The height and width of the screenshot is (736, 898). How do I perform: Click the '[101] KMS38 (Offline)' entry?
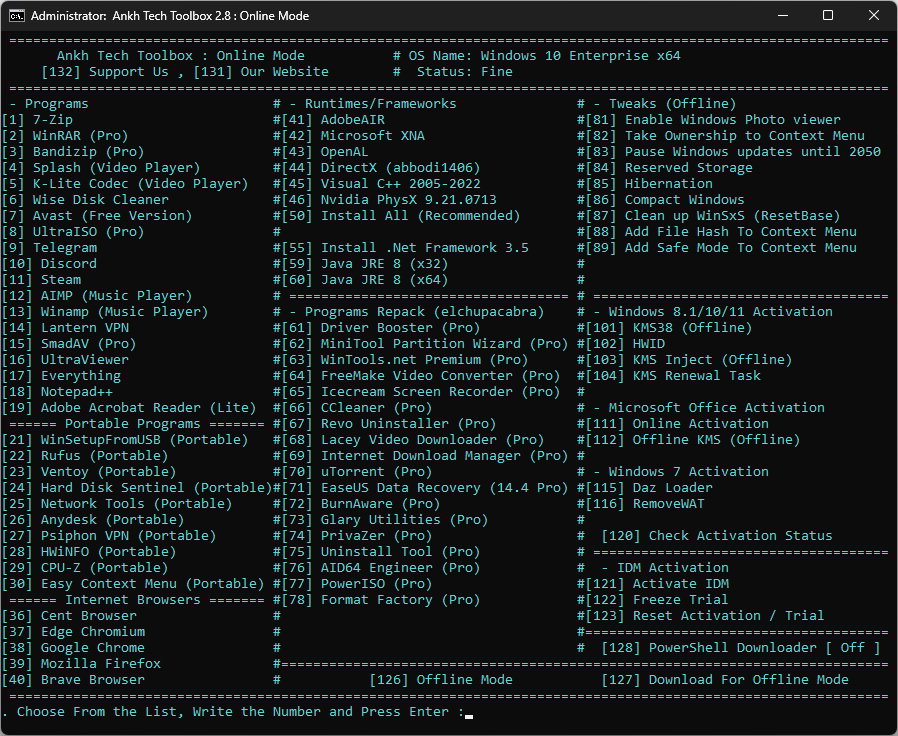tap(669, 328)
